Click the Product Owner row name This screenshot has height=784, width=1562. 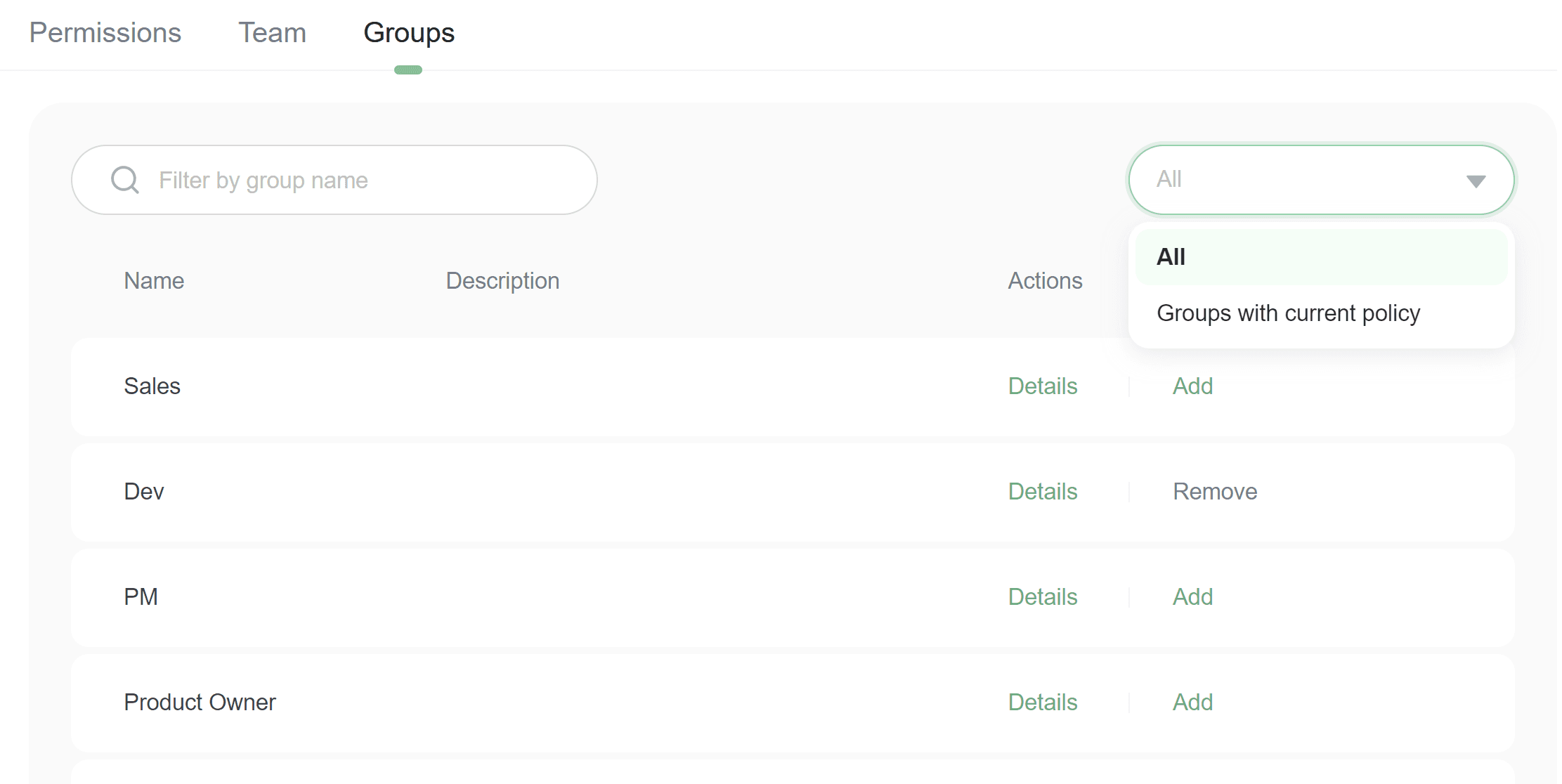pos(200,703)
